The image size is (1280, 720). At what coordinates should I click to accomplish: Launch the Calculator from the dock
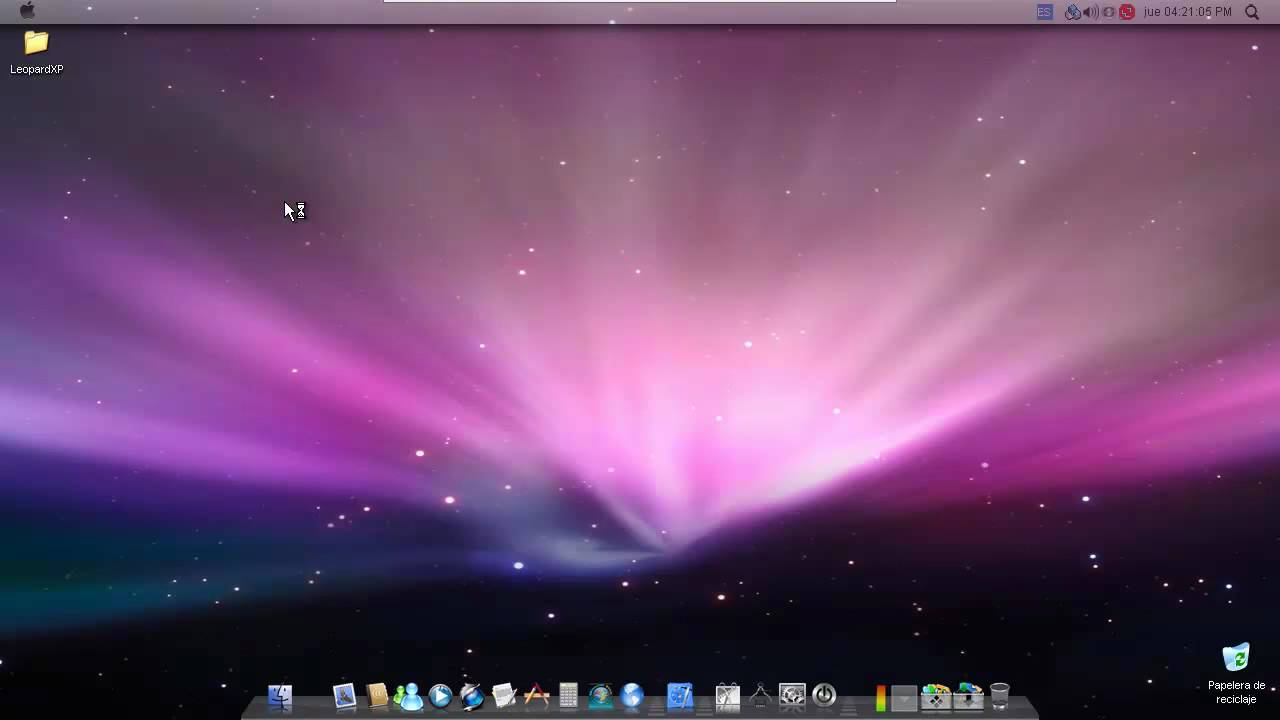coord(568,696)
